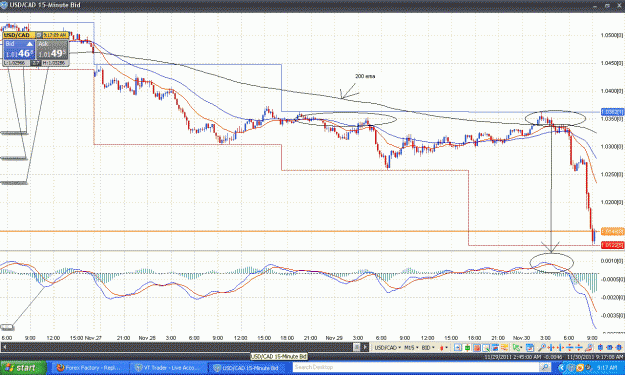The image size is (625, 375).
Task: Select the zoom magnifier tool
Action: [542, 348]
